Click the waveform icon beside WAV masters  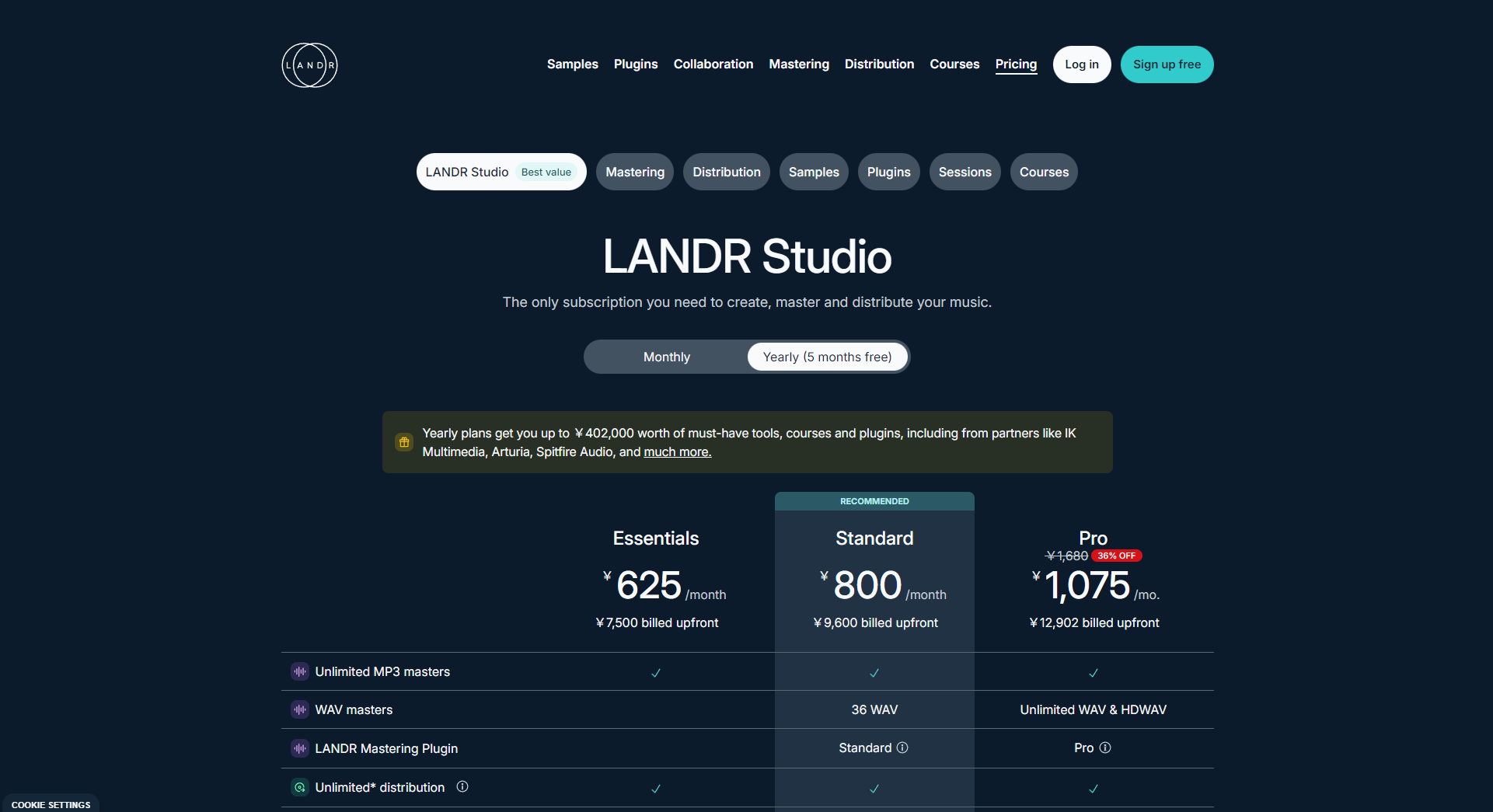(299, 709)
